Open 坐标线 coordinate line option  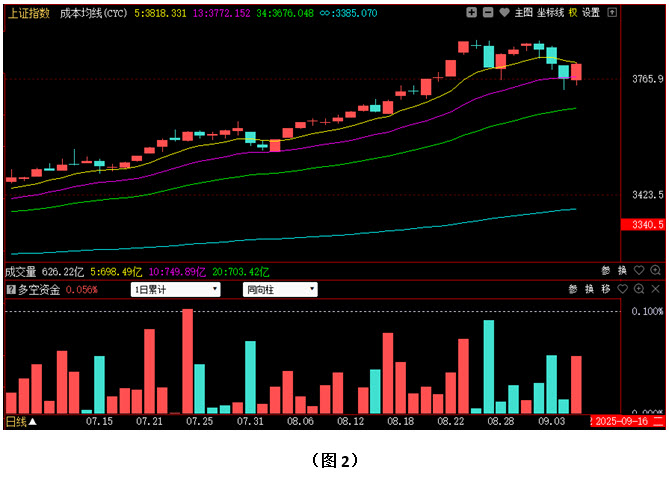[550, 13]
